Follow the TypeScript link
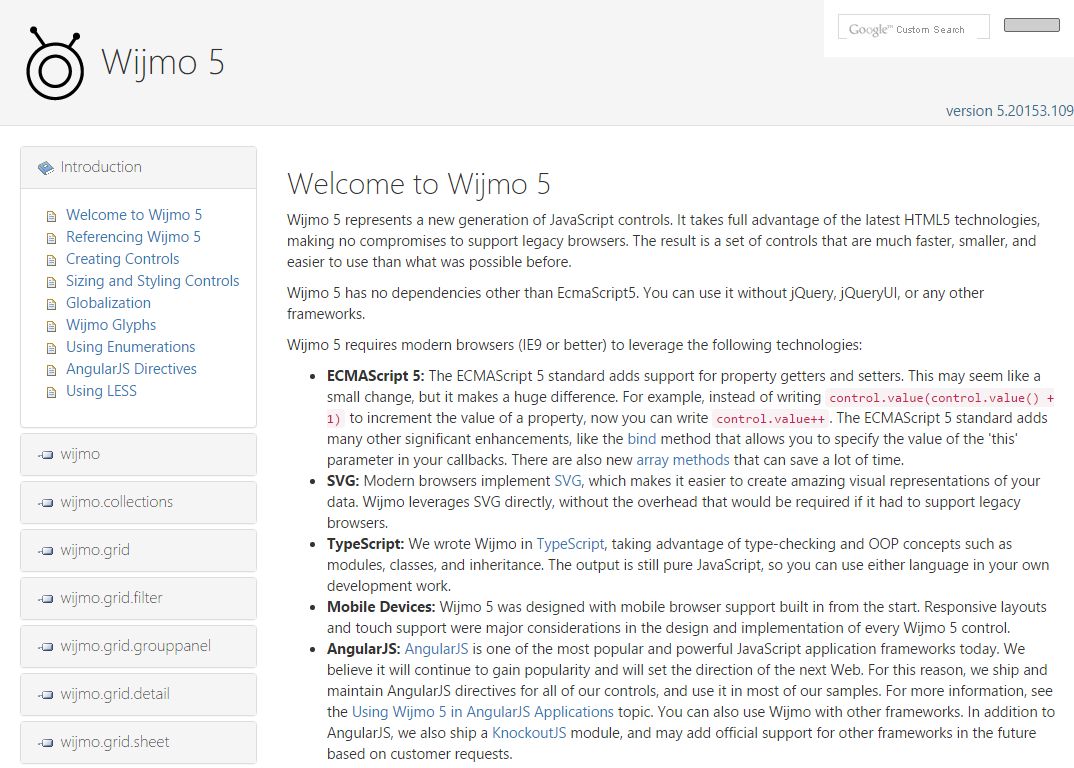Screen dimensions: 1074x768 point(570,544)
